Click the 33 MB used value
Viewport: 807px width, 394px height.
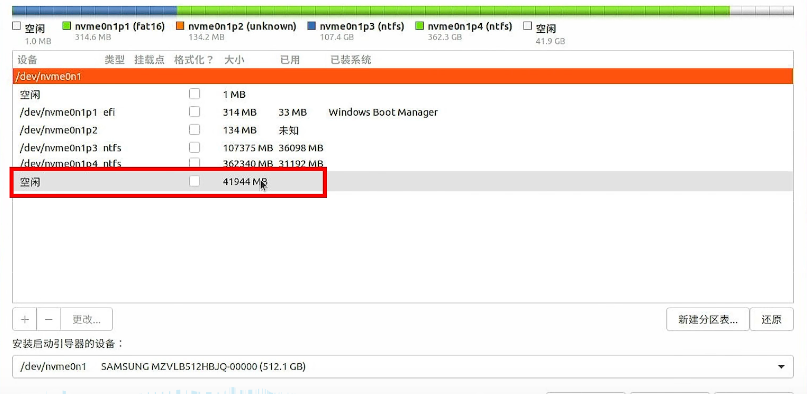coord(292,112)
